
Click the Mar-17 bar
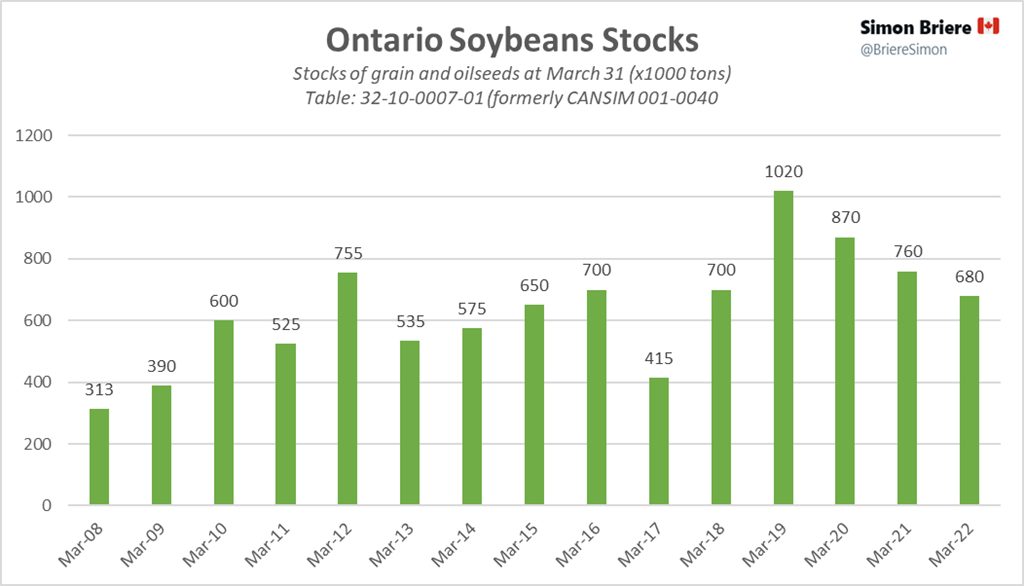tap(658, 441)
